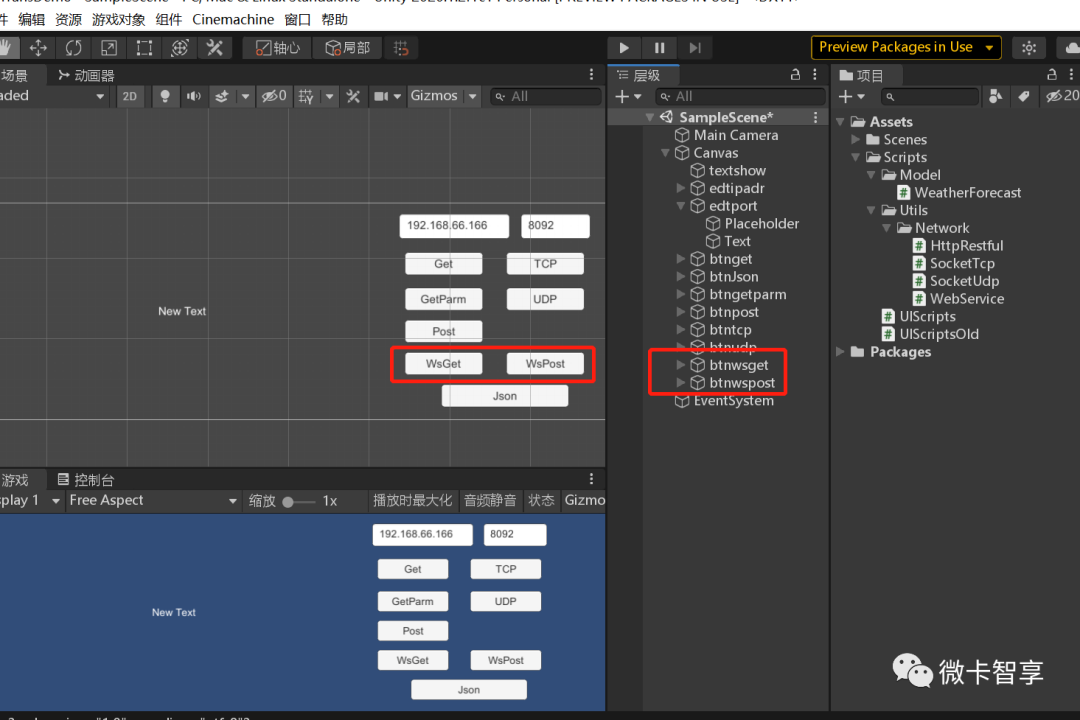Select the Move tool
Image resolution: width=1080 pixels, height=720 pixels.
click(38, 48)
